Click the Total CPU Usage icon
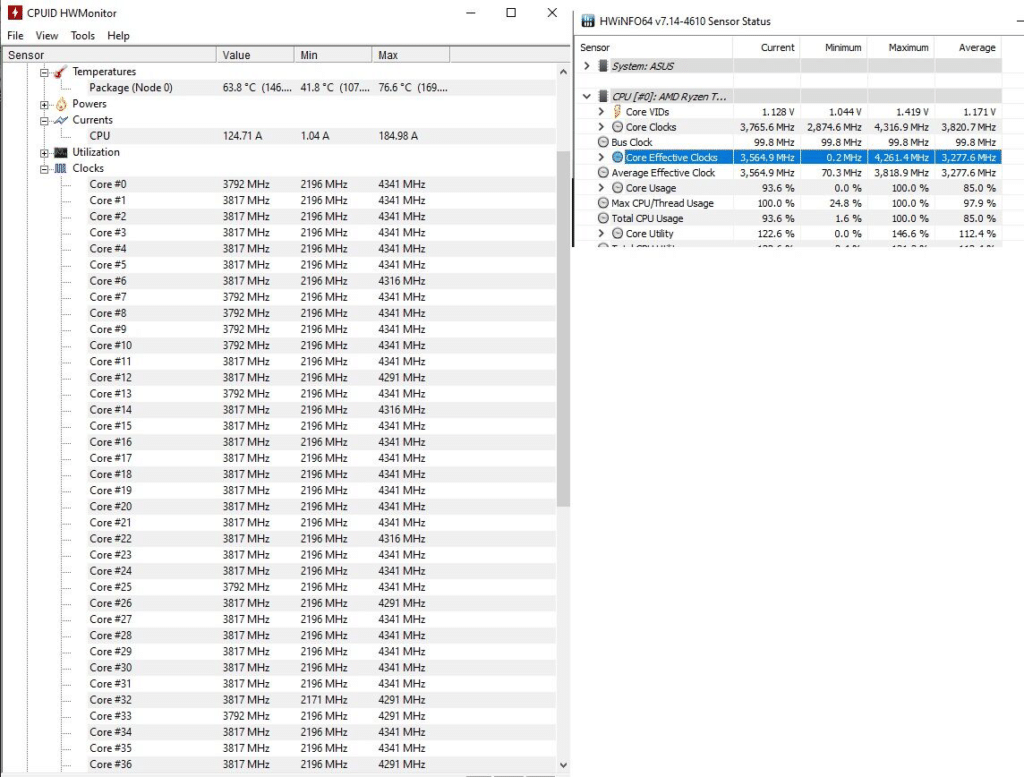 point(603,219)
